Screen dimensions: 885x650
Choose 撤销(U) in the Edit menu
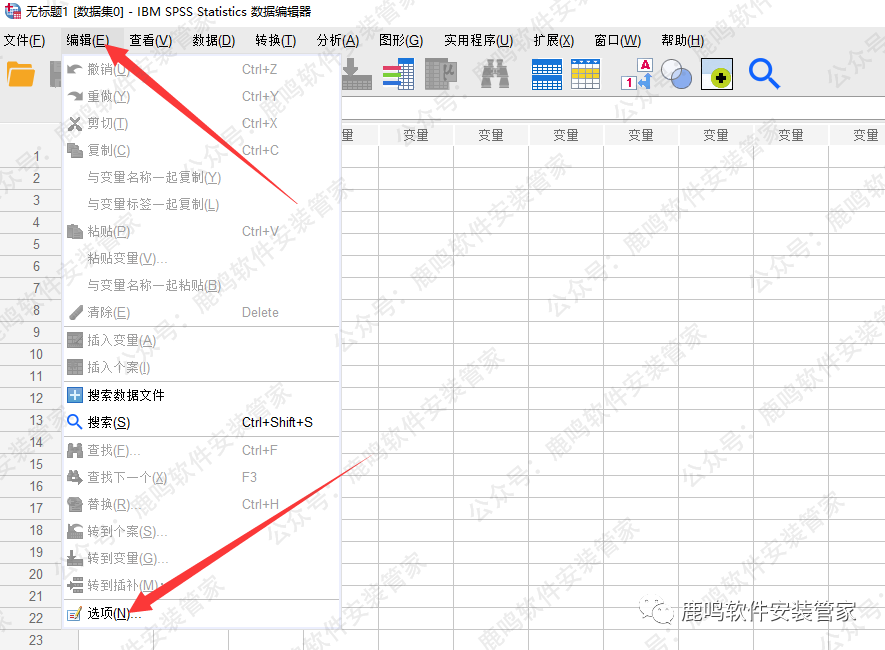click(201, 69)
